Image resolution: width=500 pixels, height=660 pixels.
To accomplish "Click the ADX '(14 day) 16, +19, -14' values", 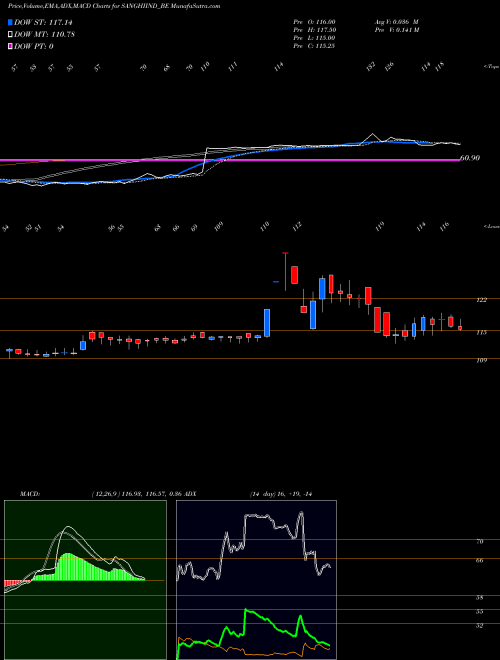I will click(x=280, y=494).
